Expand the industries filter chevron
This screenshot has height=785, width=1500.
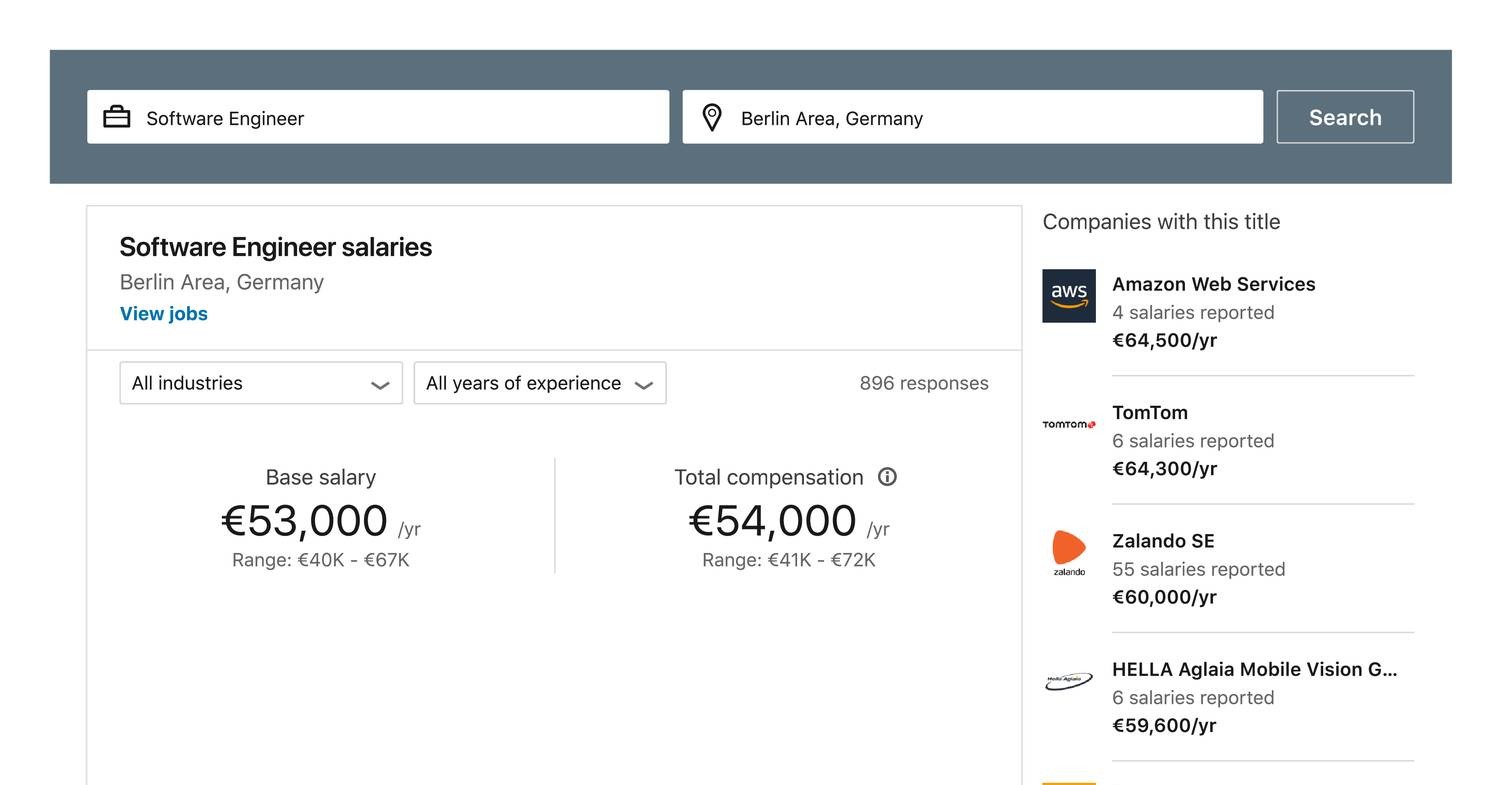coord(380,383)
